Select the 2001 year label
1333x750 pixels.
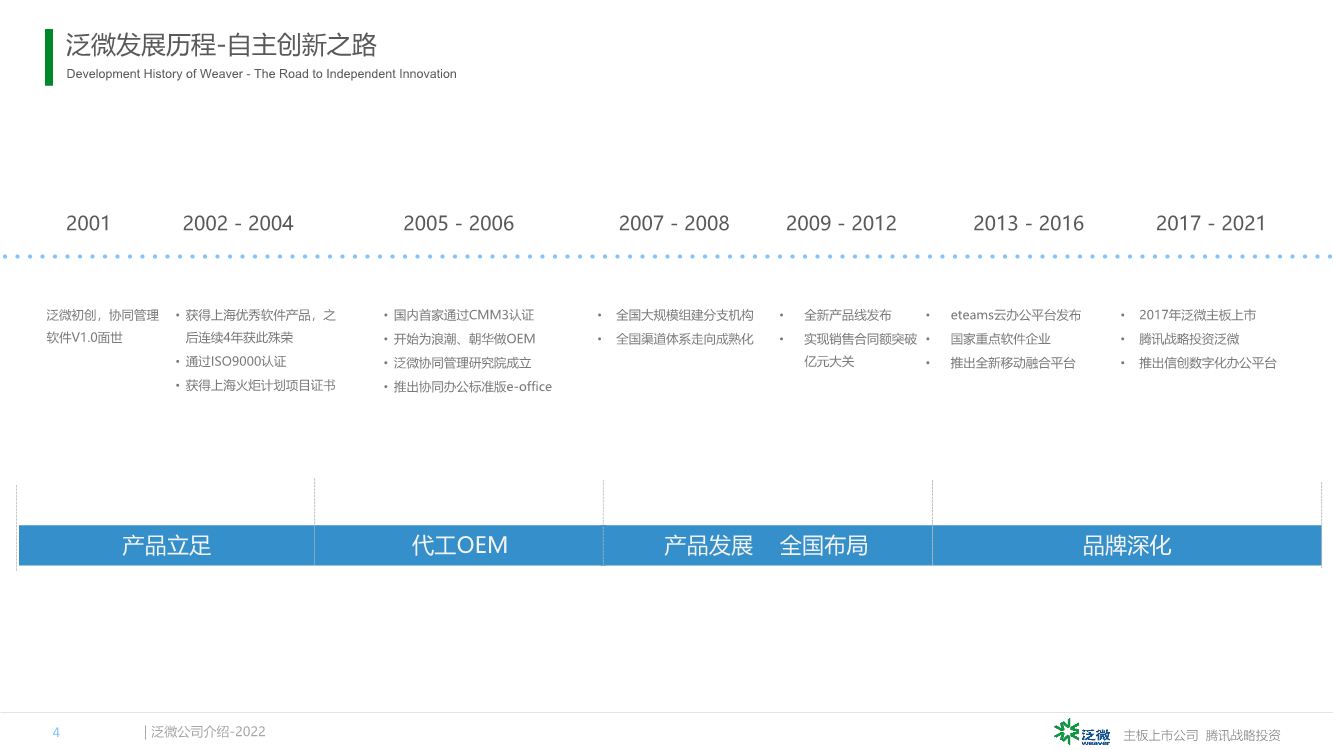coord(88,224)
